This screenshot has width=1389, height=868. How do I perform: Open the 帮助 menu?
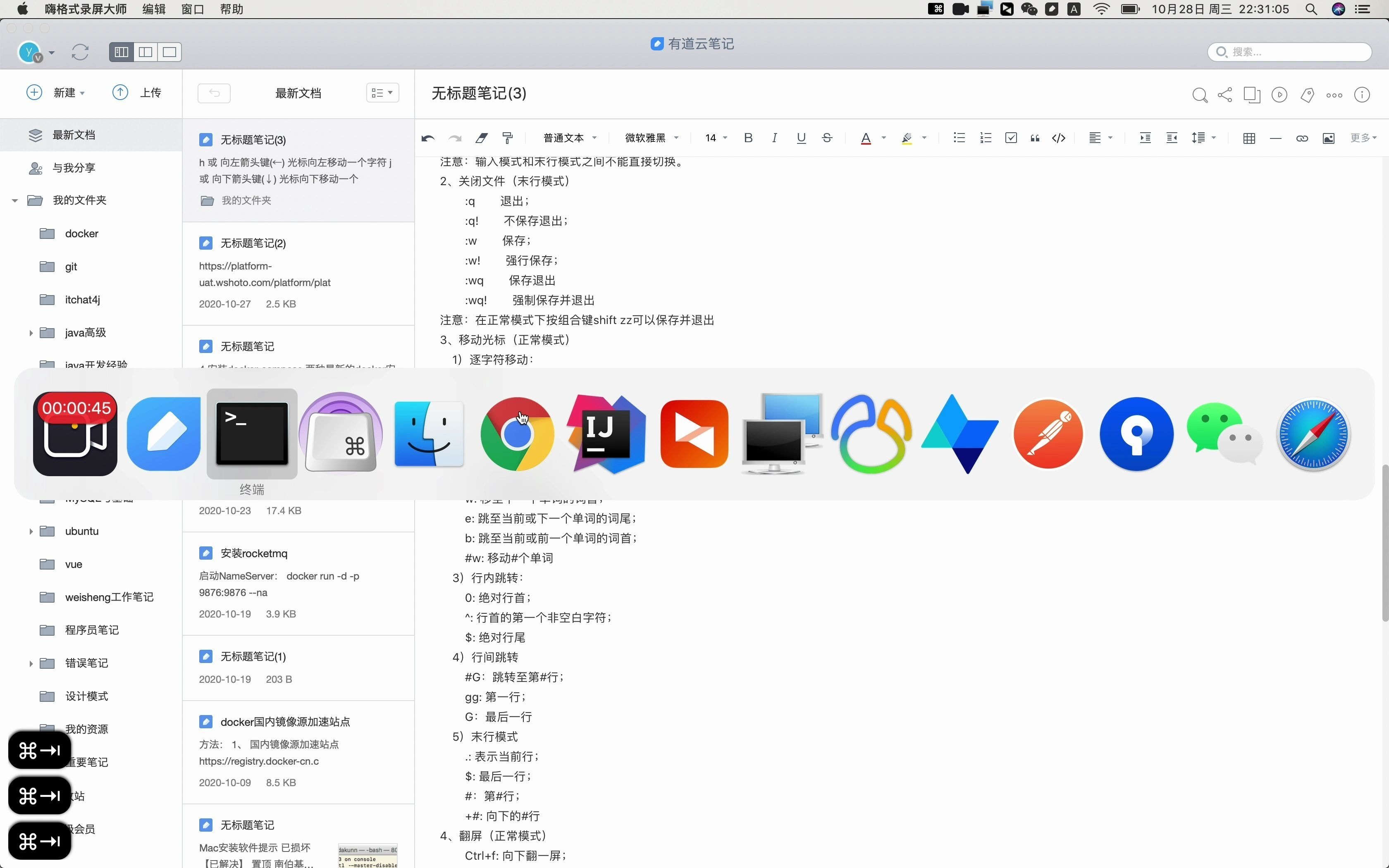(231, 9)
